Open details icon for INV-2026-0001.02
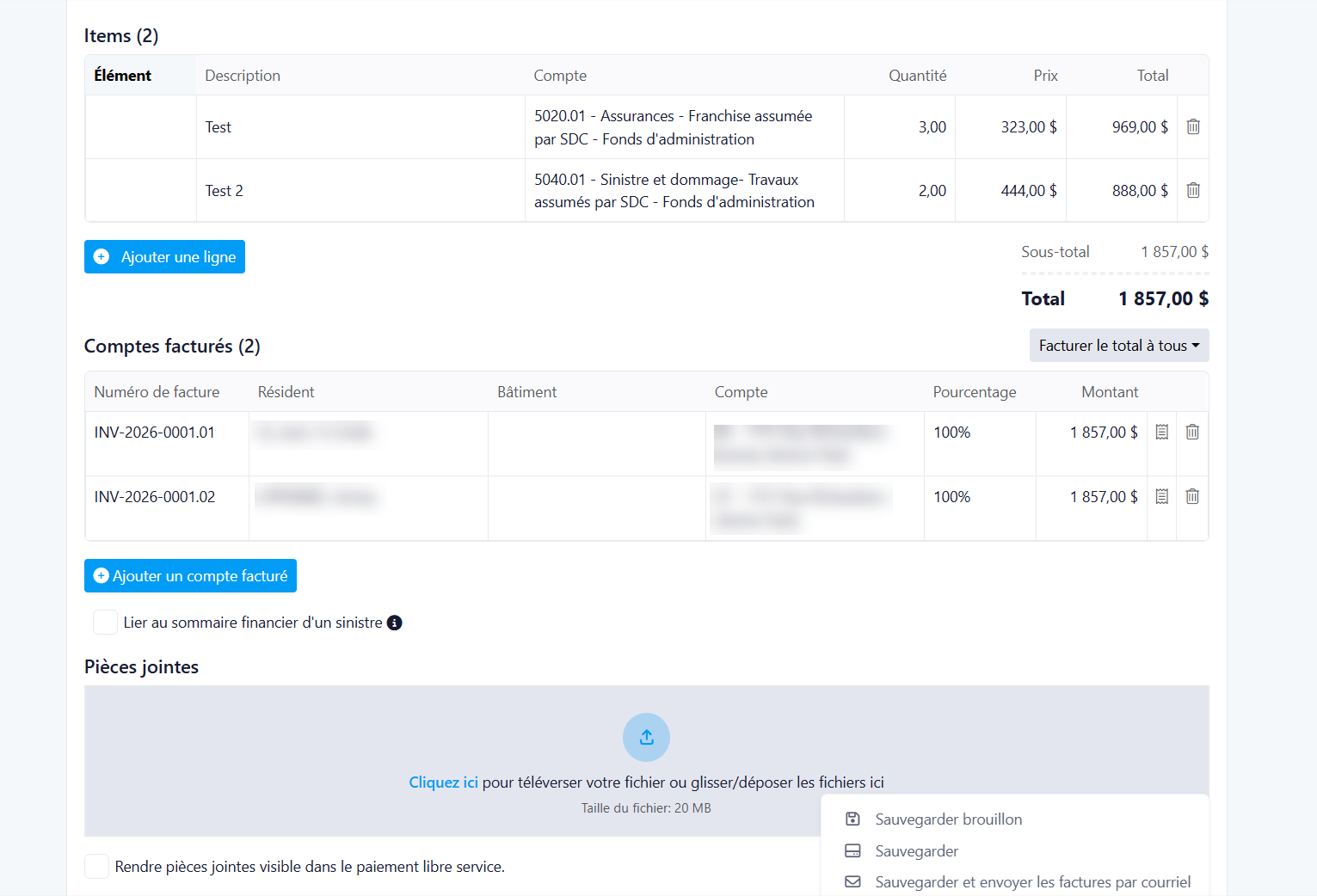 1161,496
